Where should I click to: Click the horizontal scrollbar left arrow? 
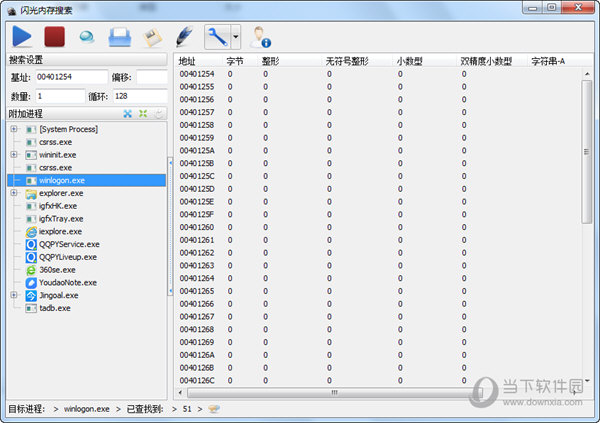pos(180,392)
